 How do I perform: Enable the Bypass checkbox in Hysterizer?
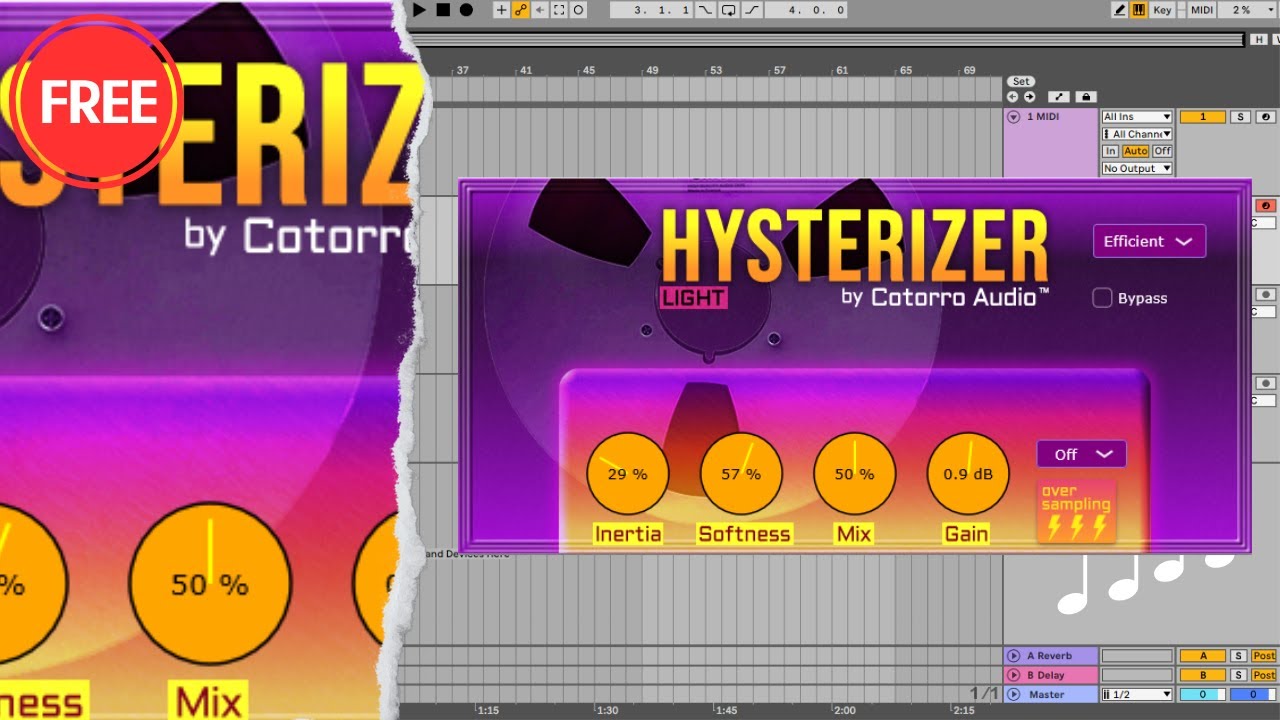click(1102, 298)
